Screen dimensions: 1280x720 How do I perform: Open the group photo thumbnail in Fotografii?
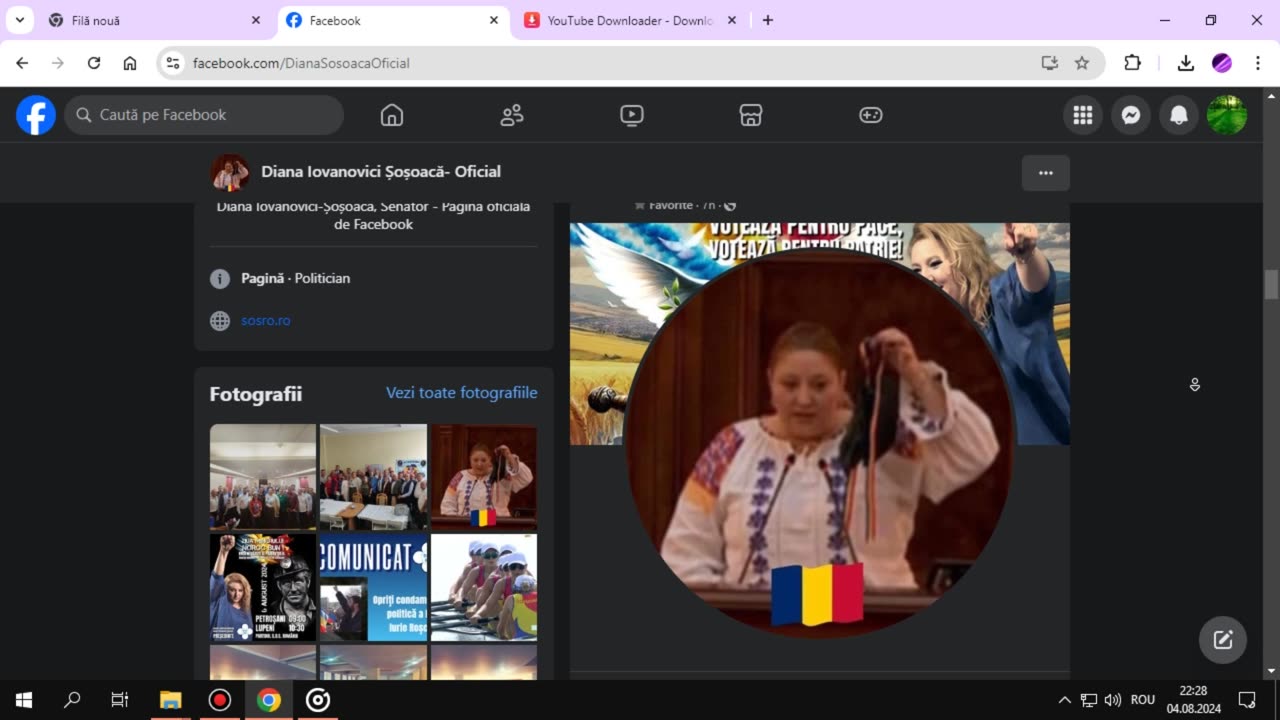[263, 477]
